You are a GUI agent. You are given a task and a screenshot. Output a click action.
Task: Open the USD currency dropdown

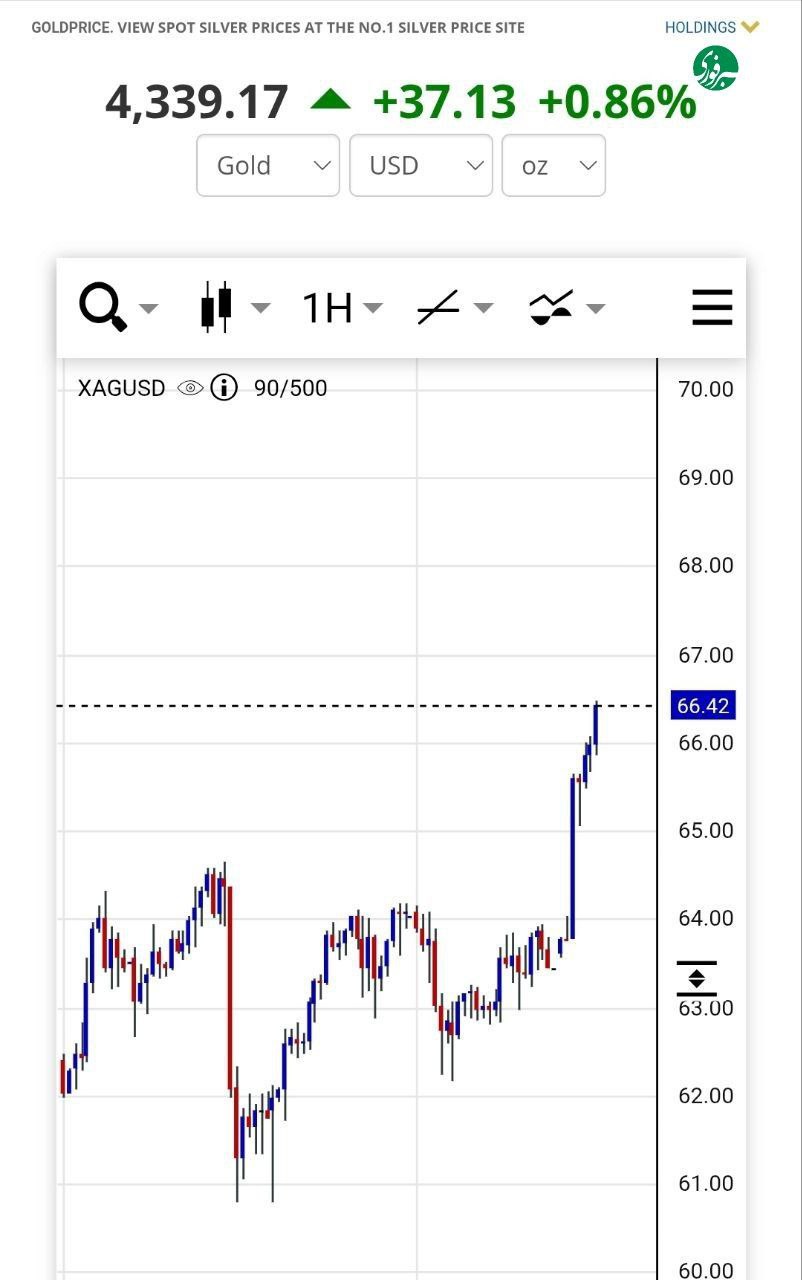click(x=421, y=165)
